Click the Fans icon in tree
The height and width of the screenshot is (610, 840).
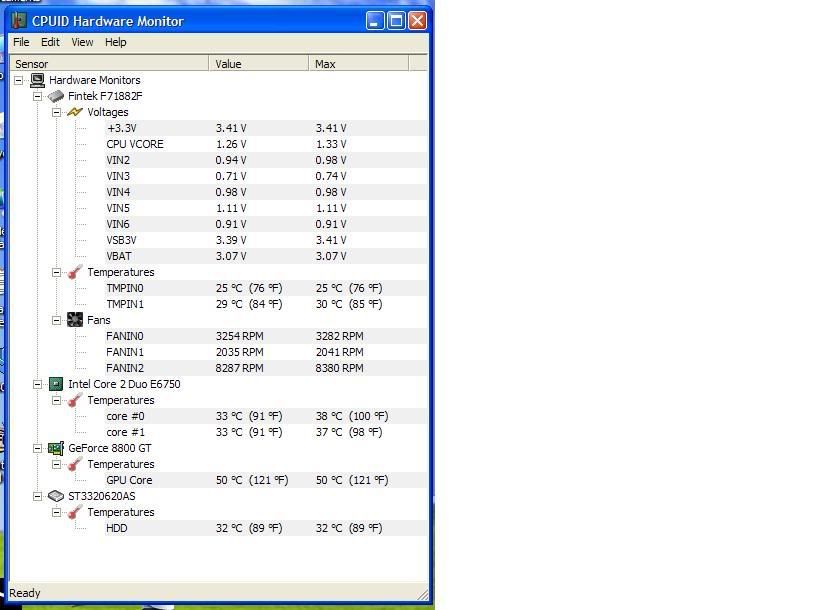click(x=75, y=320)
